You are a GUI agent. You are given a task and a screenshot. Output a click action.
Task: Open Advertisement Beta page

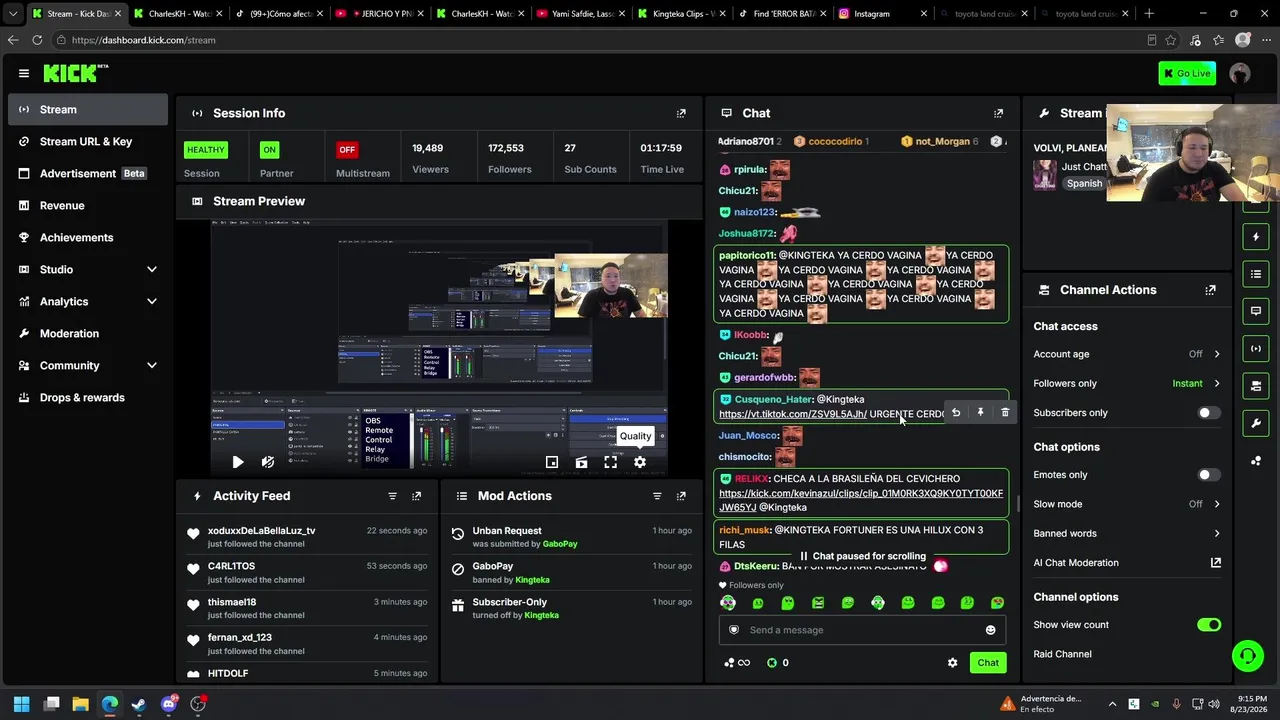click(88, 174)
